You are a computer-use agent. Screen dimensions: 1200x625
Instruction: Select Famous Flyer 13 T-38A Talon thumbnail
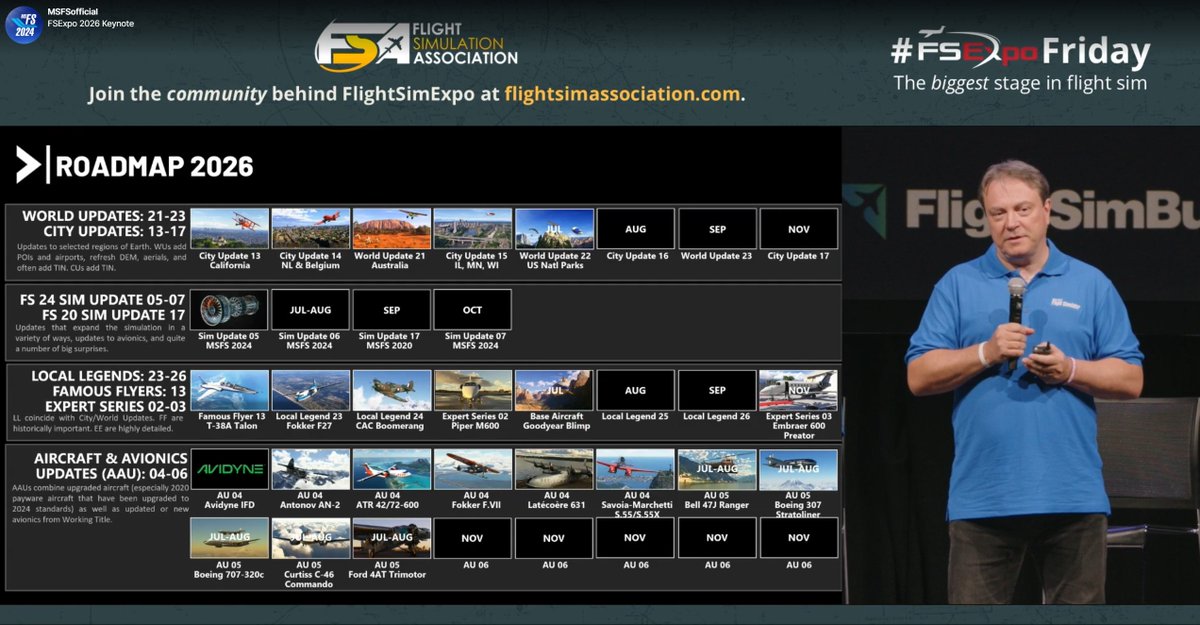(x=229, y=390)
